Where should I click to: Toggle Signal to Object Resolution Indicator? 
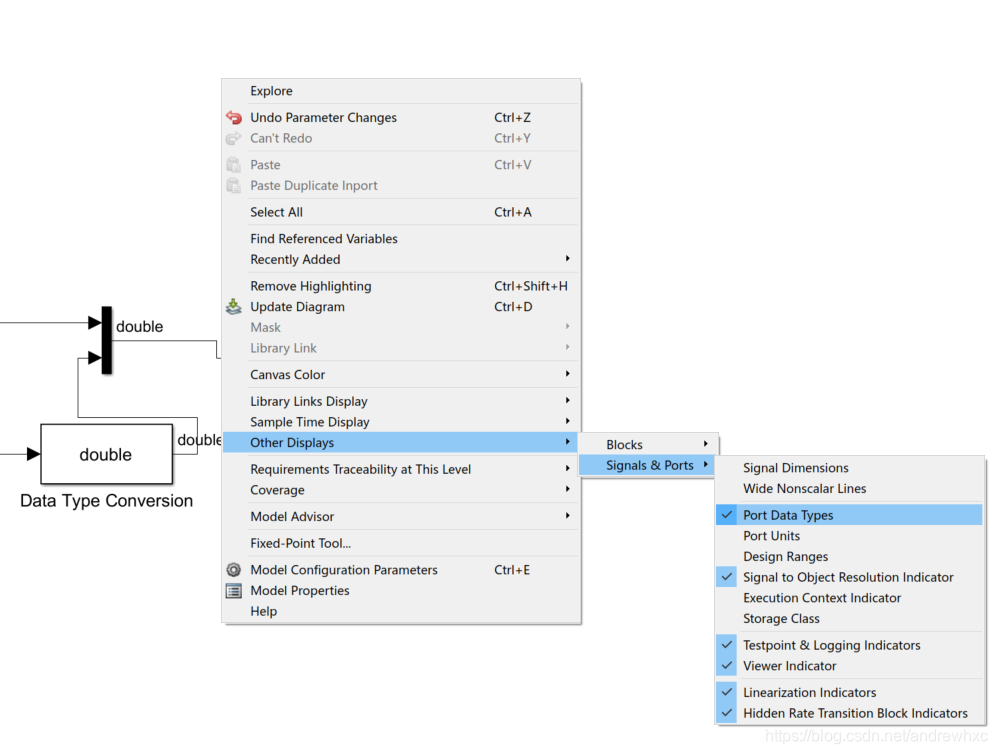849,577
